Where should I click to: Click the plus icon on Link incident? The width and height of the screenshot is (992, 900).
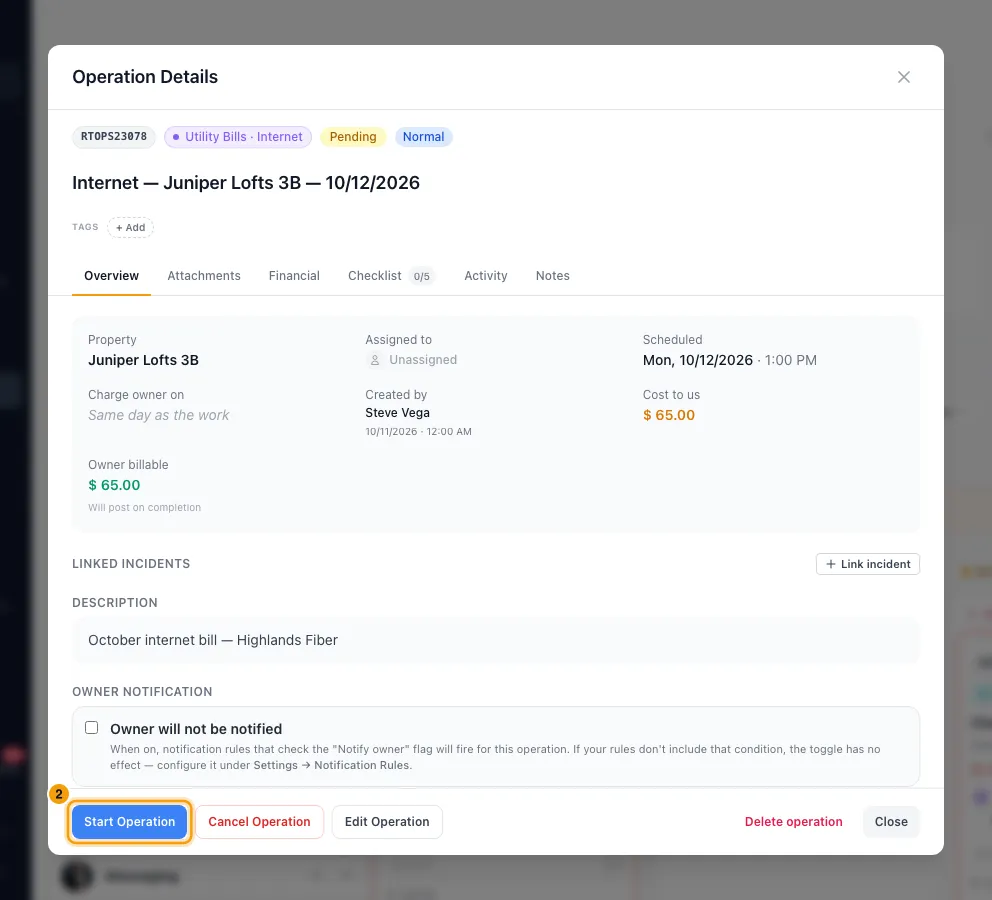pos(831,564)
